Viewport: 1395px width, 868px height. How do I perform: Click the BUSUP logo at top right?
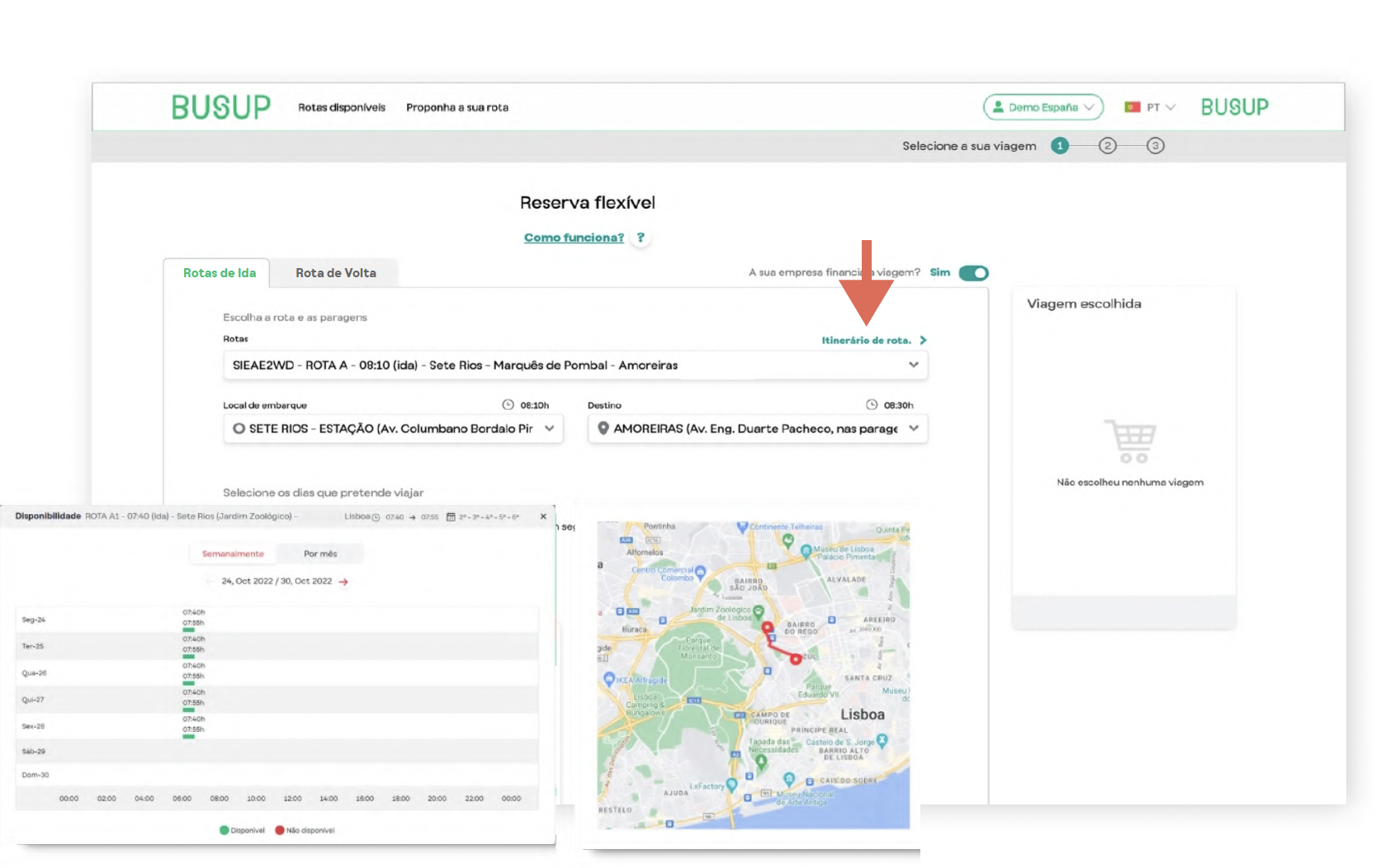[x=1234, y=107]
